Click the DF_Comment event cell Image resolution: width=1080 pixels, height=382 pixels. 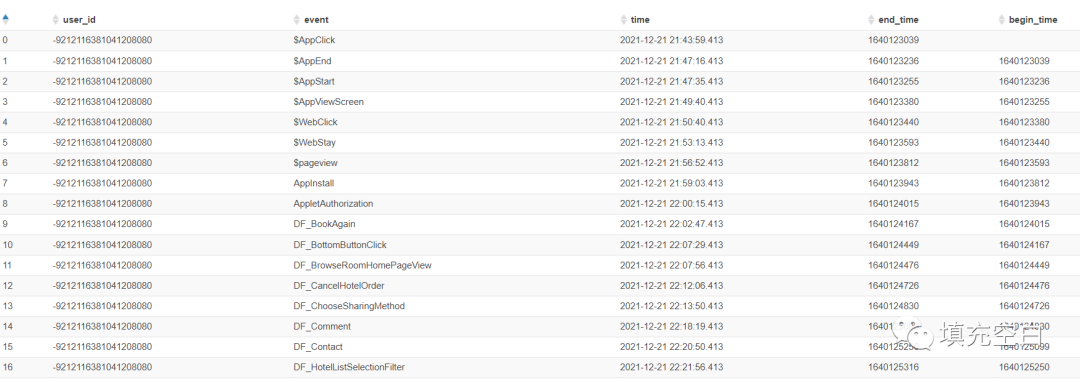pyautogui.click(x=322, y=326)
